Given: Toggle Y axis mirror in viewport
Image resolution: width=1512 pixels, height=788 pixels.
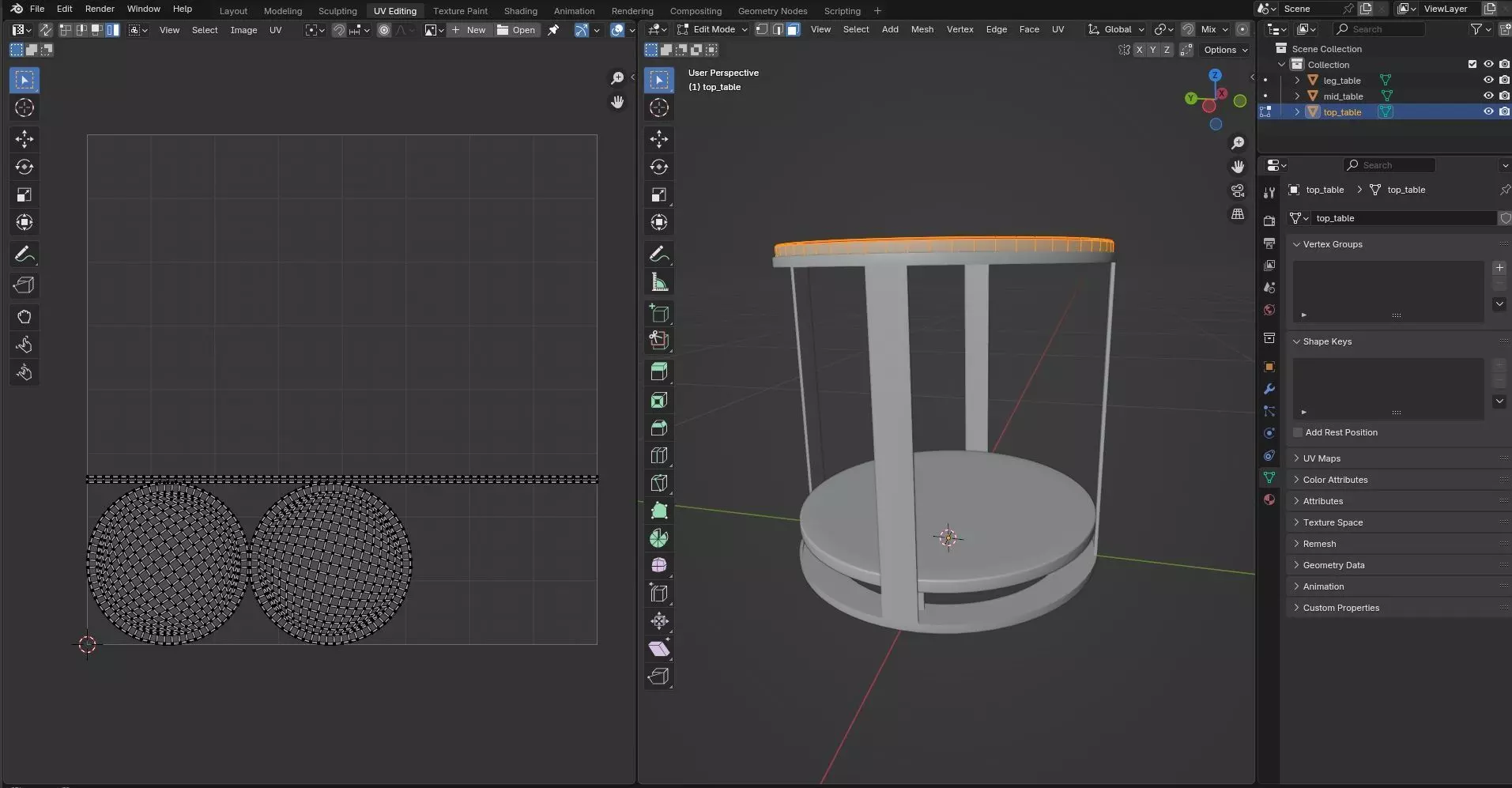Looking at the screenshot, I should pyautogui.click(x=1152, y=50).
